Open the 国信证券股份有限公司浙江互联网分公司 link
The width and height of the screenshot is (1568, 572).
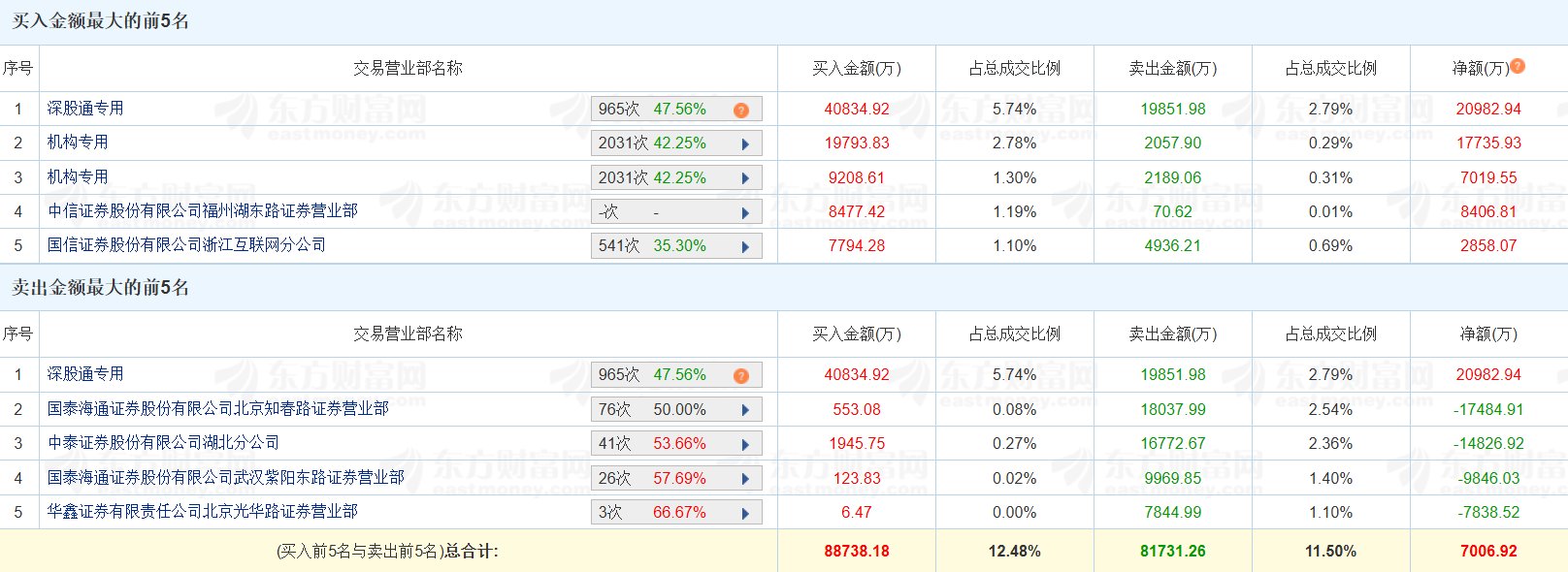[x=186, y=245]
